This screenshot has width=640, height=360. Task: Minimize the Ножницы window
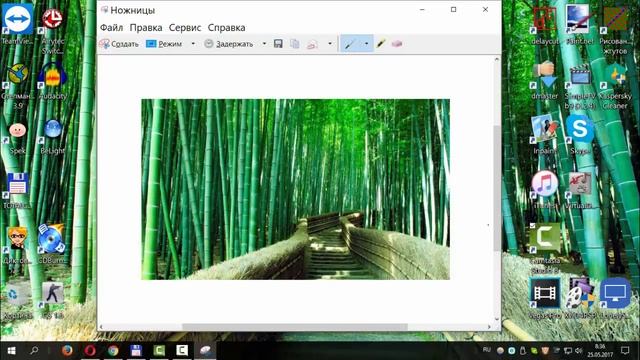(422, 9)
